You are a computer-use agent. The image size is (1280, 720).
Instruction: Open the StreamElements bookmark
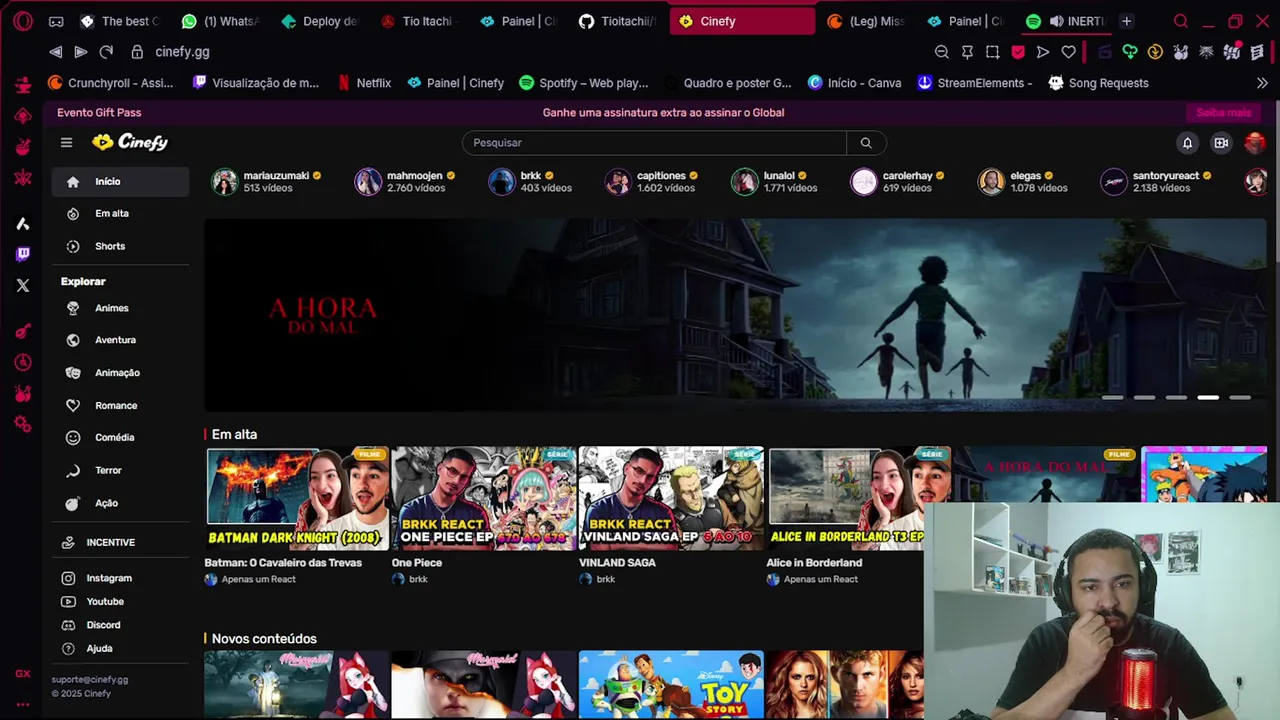tap(975, 83)
